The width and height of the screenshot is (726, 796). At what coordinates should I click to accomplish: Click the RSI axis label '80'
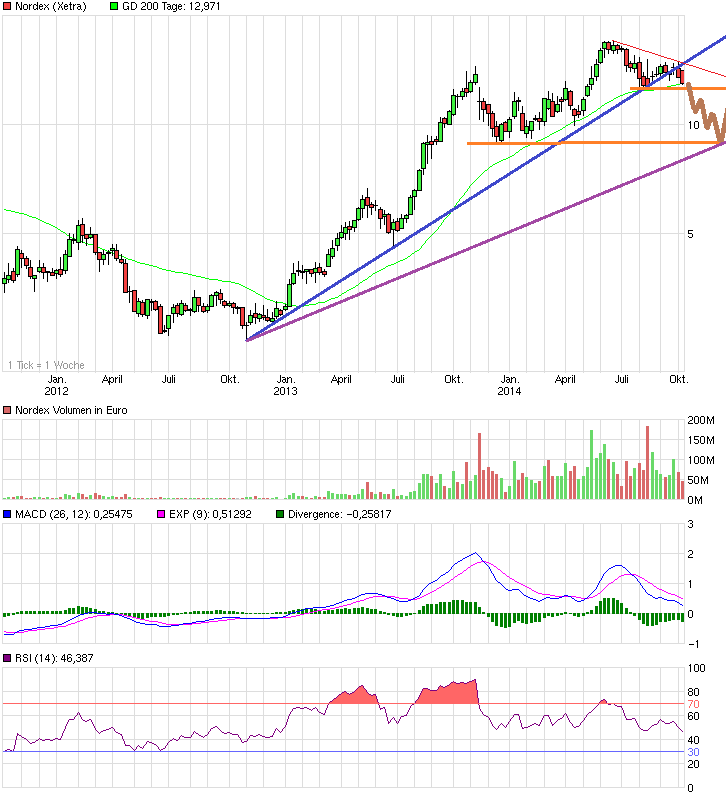[x=694, y=692]
